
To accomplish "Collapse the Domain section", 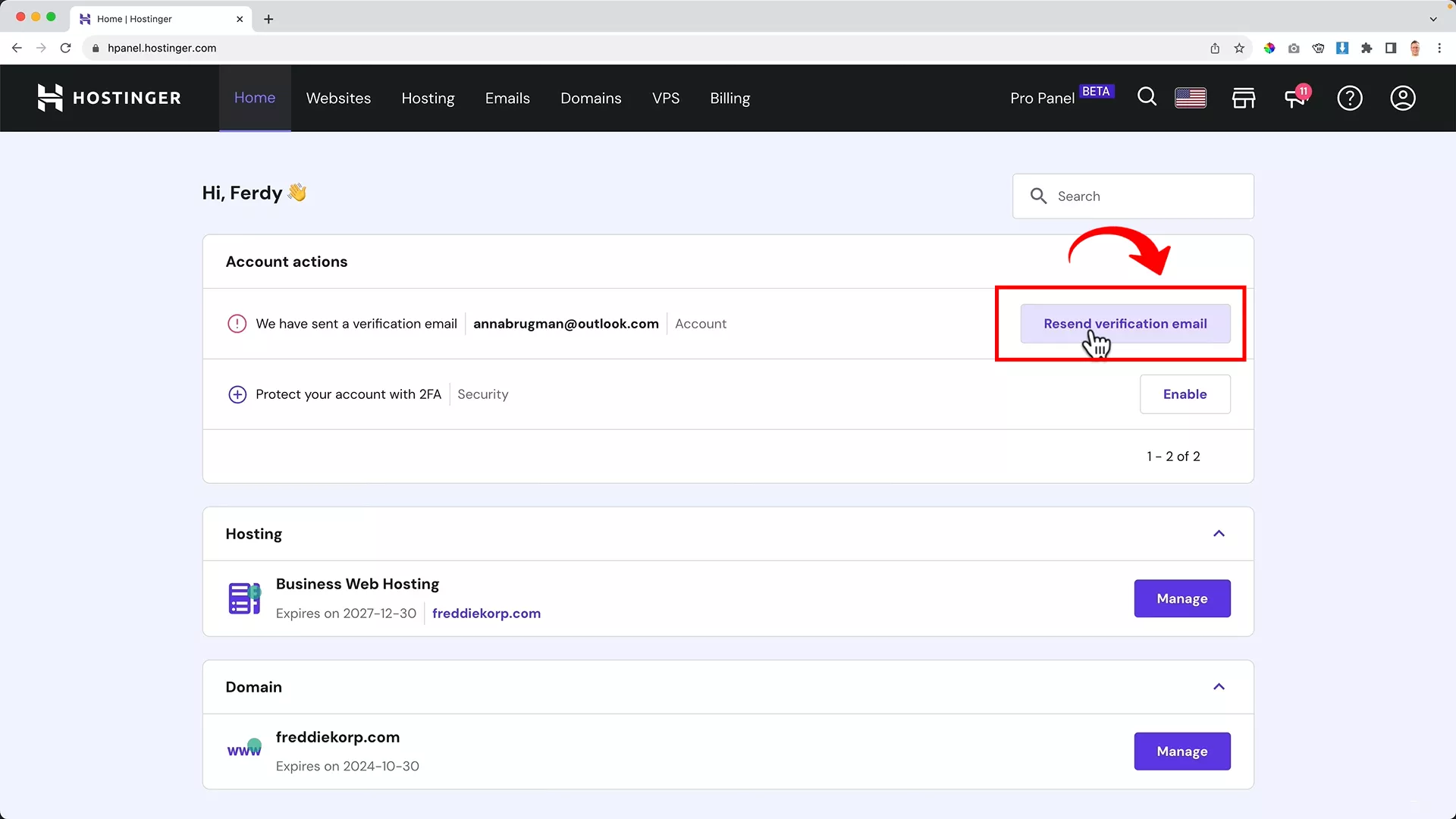I will click(1219, 687).
